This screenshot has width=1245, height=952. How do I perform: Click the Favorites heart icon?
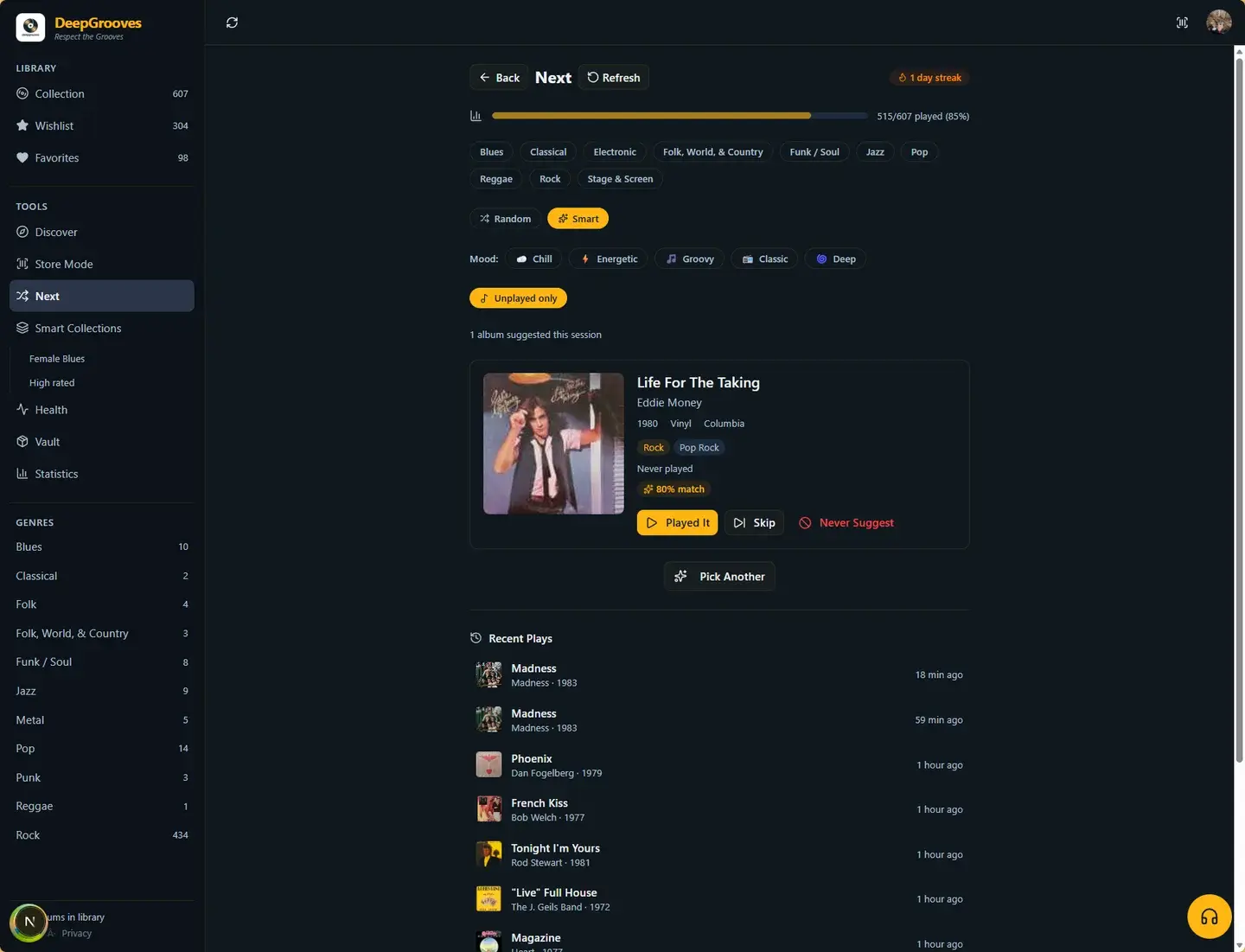tap(22, 157)
